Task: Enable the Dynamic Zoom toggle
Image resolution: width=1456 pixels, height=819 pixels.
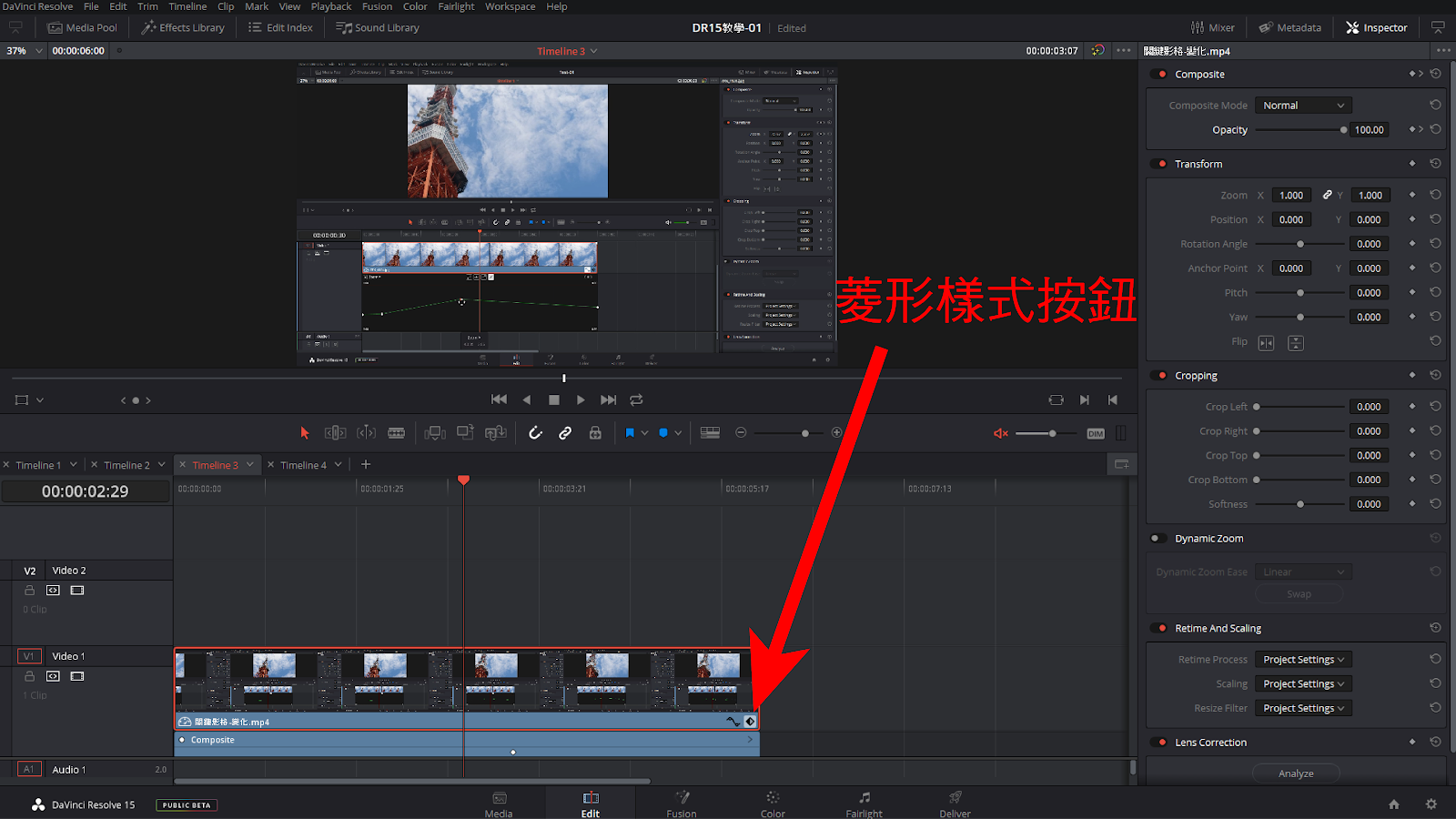Action: 1157,539
